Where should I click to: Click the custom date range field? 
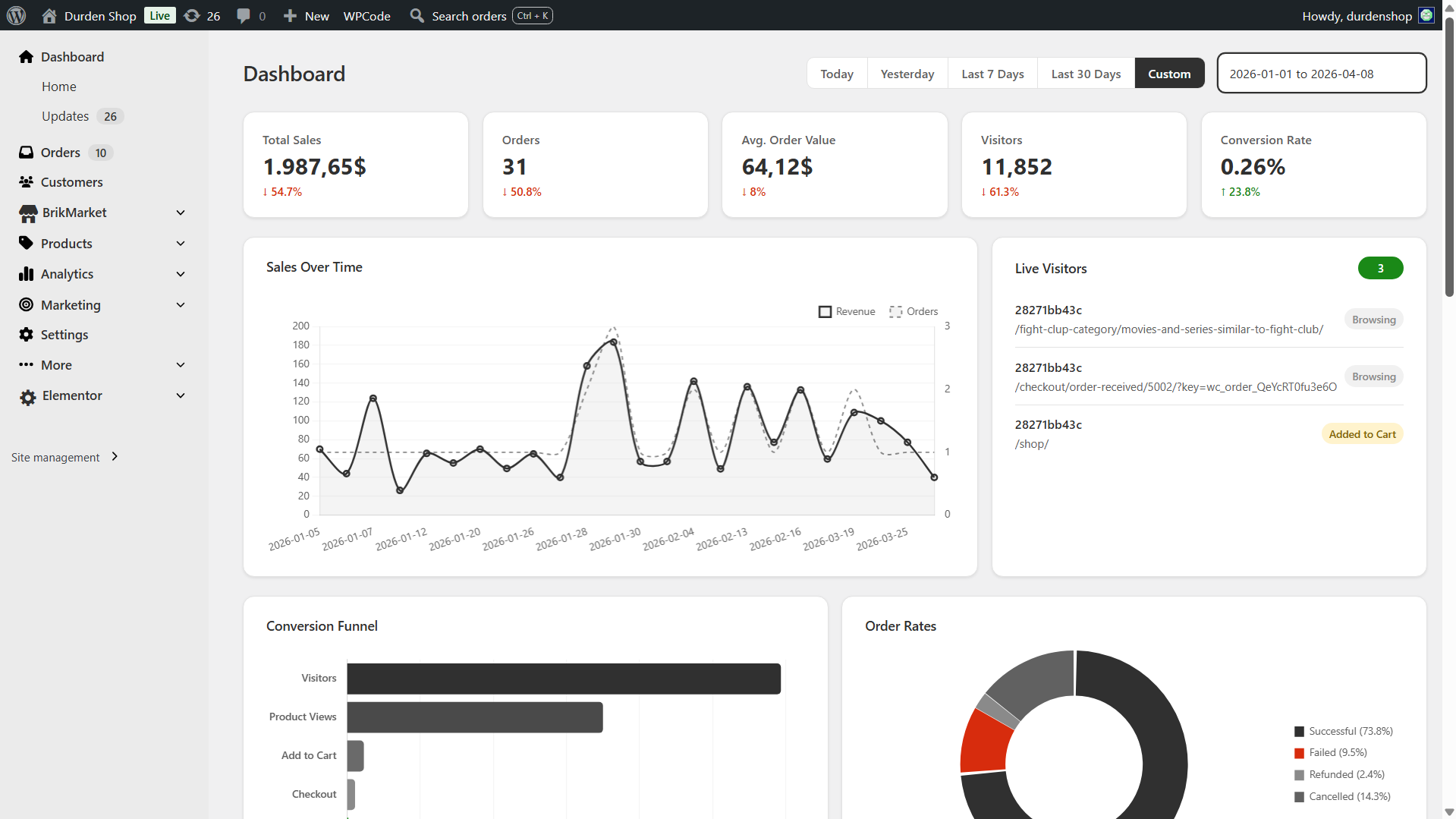click(x=1321, y=74)
